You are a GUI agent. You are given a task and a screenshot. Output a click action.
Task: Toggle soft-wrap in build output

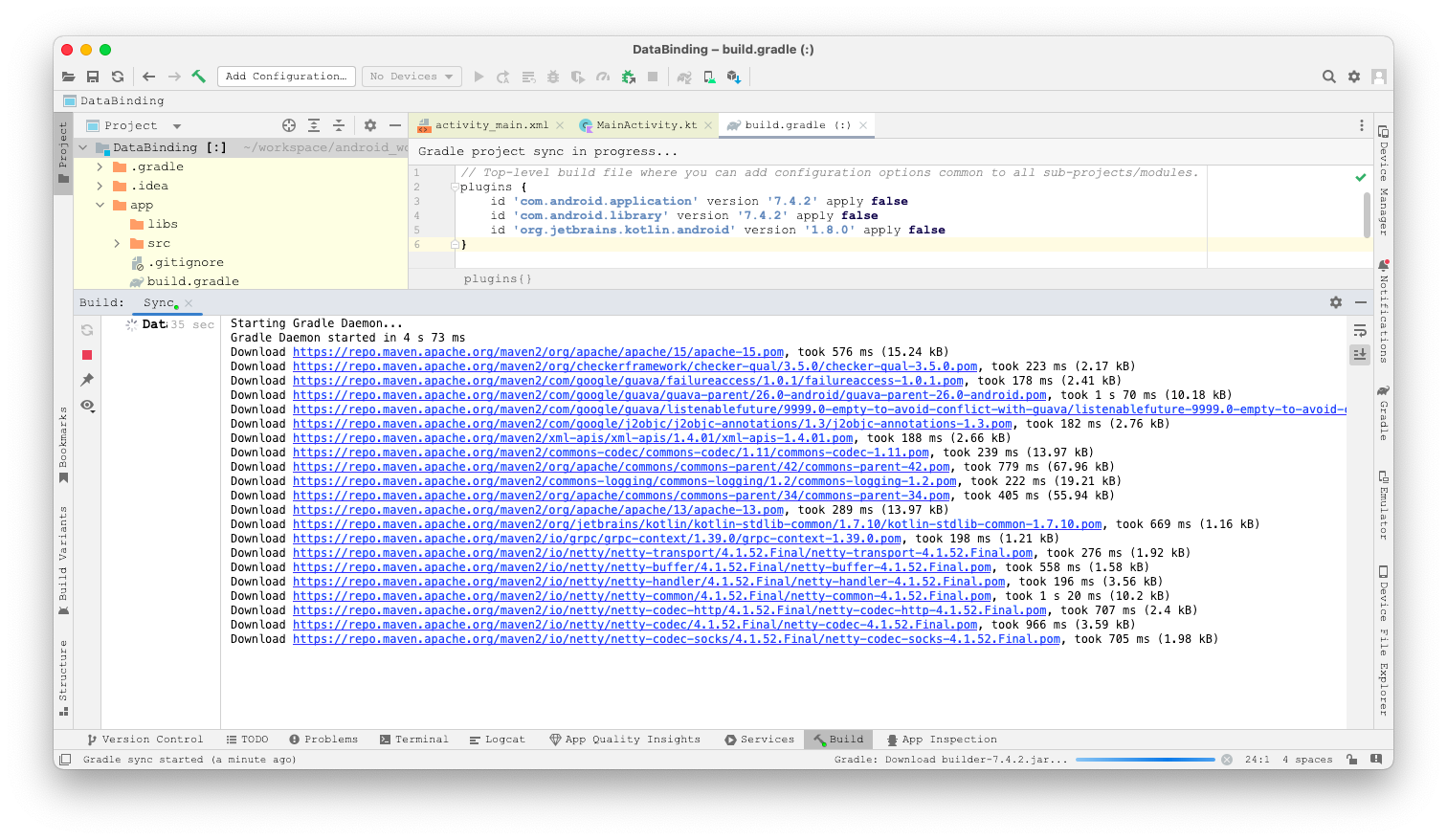point(1360,330)
